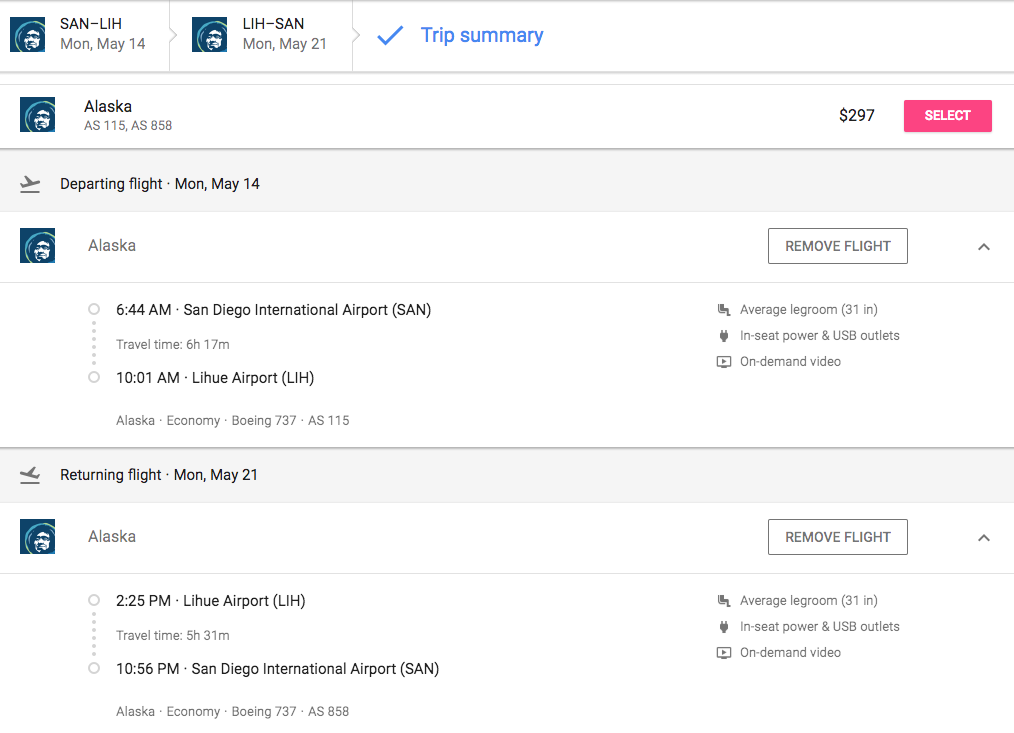1014x733 pixels.
Task: Click the $297 price
Action: (856, 116)
